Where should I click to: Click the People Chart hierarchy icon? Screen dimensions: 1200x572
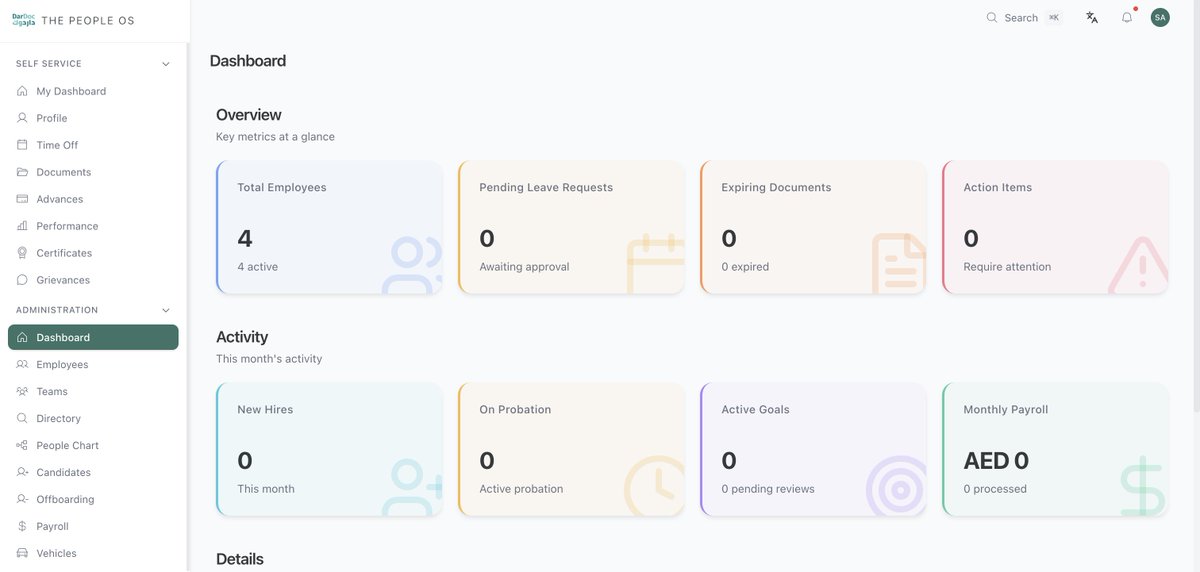(22, 446)
